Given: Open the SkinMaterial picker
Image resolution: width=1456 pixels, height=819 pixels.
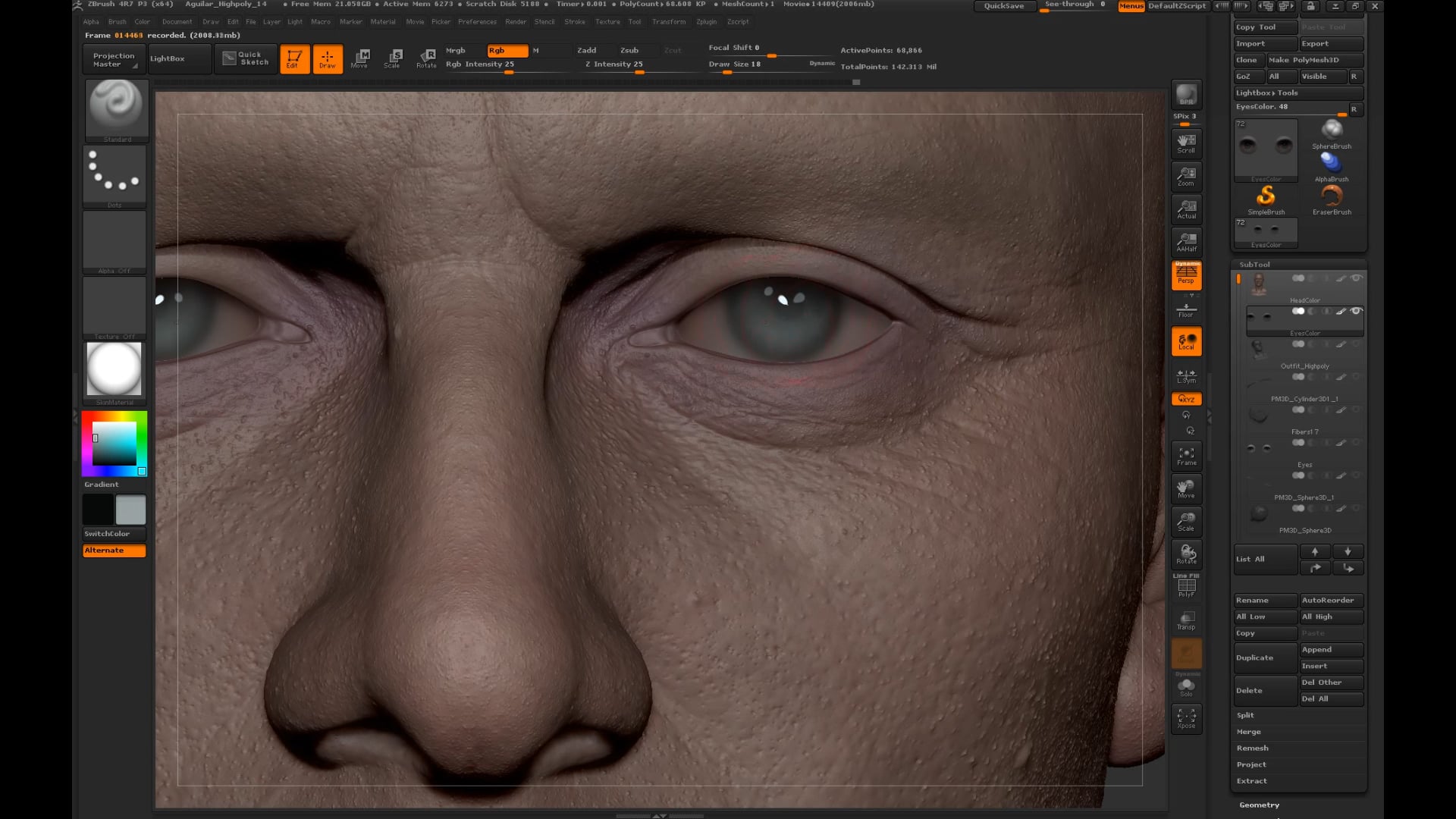Looking at the screenshot, I should (114, 369).
